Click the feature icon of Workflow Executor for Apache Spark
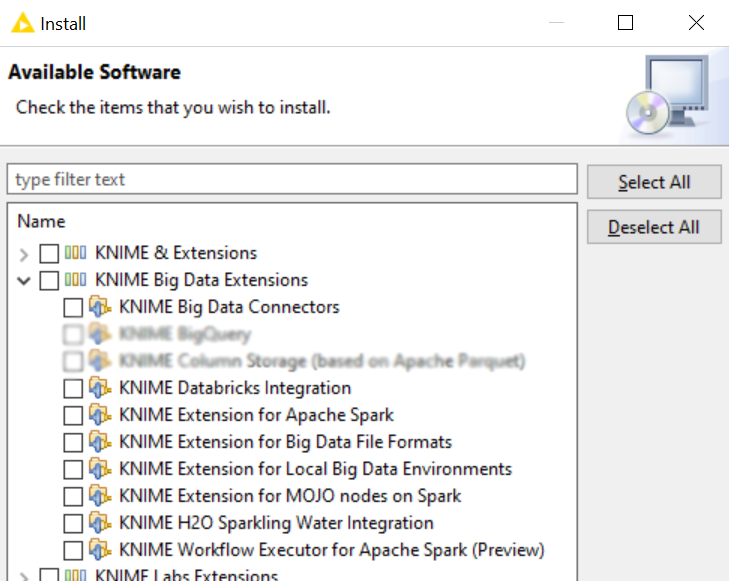The width and height of the screenshot is (729, 581). 100,549
